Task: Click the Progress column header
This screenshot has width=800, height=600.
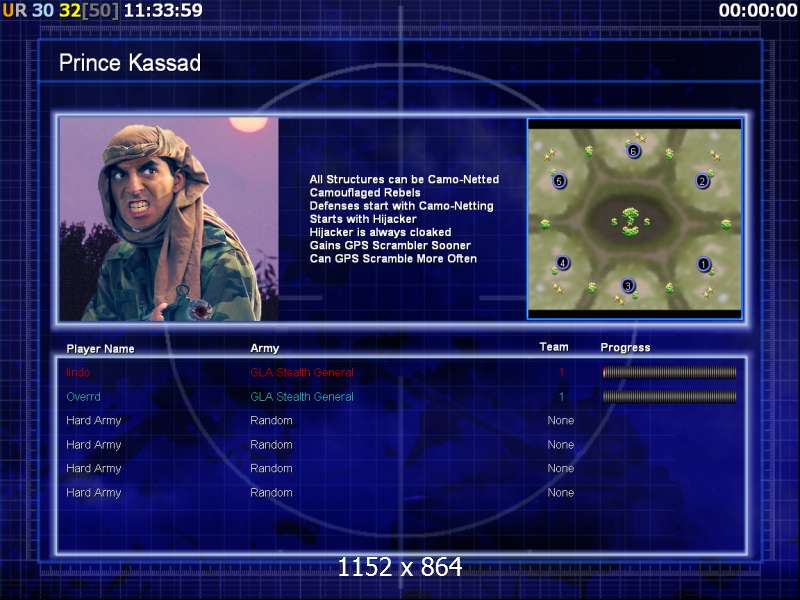Action: (626, 347)
